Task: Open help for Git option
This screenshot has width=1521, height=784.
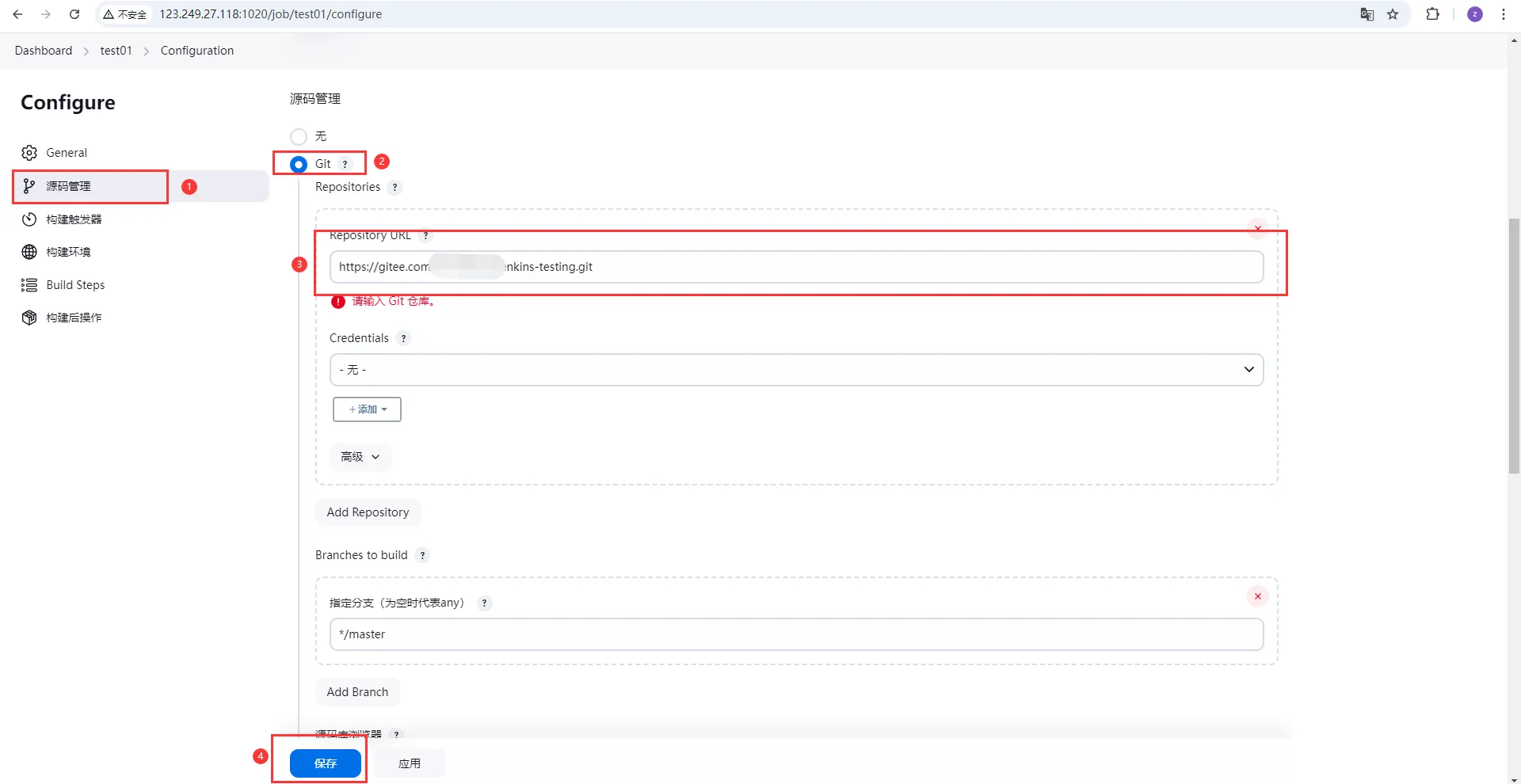Action: (345, 164)
